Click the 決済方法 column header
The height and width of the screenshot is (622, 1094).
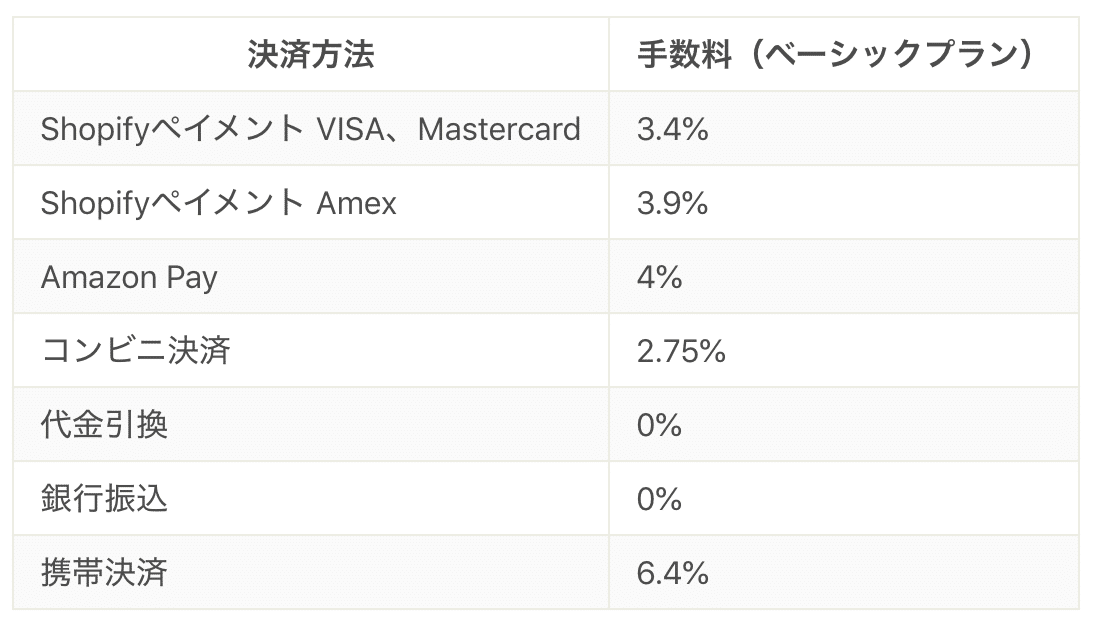click(311, 55)
